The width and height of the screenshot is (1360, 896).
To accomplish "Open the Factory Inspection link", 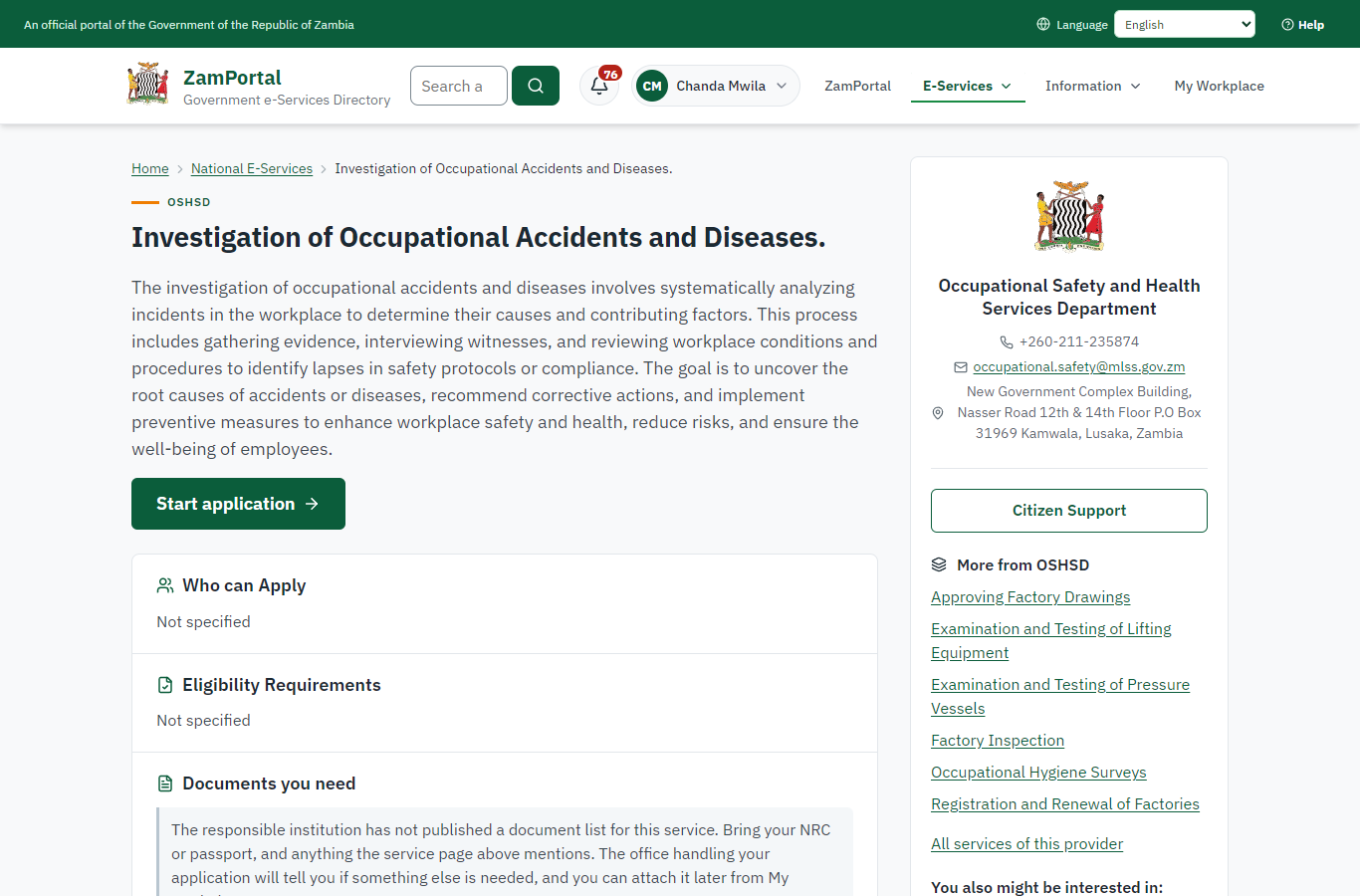I will (x=998, y=741).
